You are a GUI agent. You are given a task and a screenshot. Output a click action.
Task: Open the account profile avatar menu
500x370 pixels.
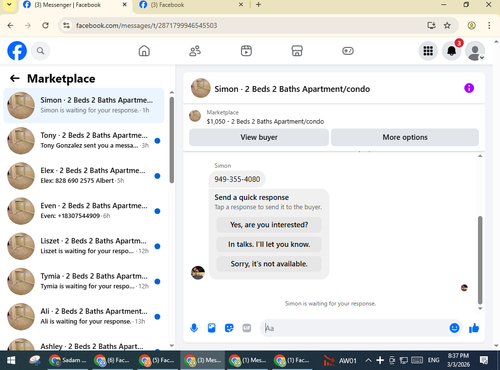click(x=475, y=51)
